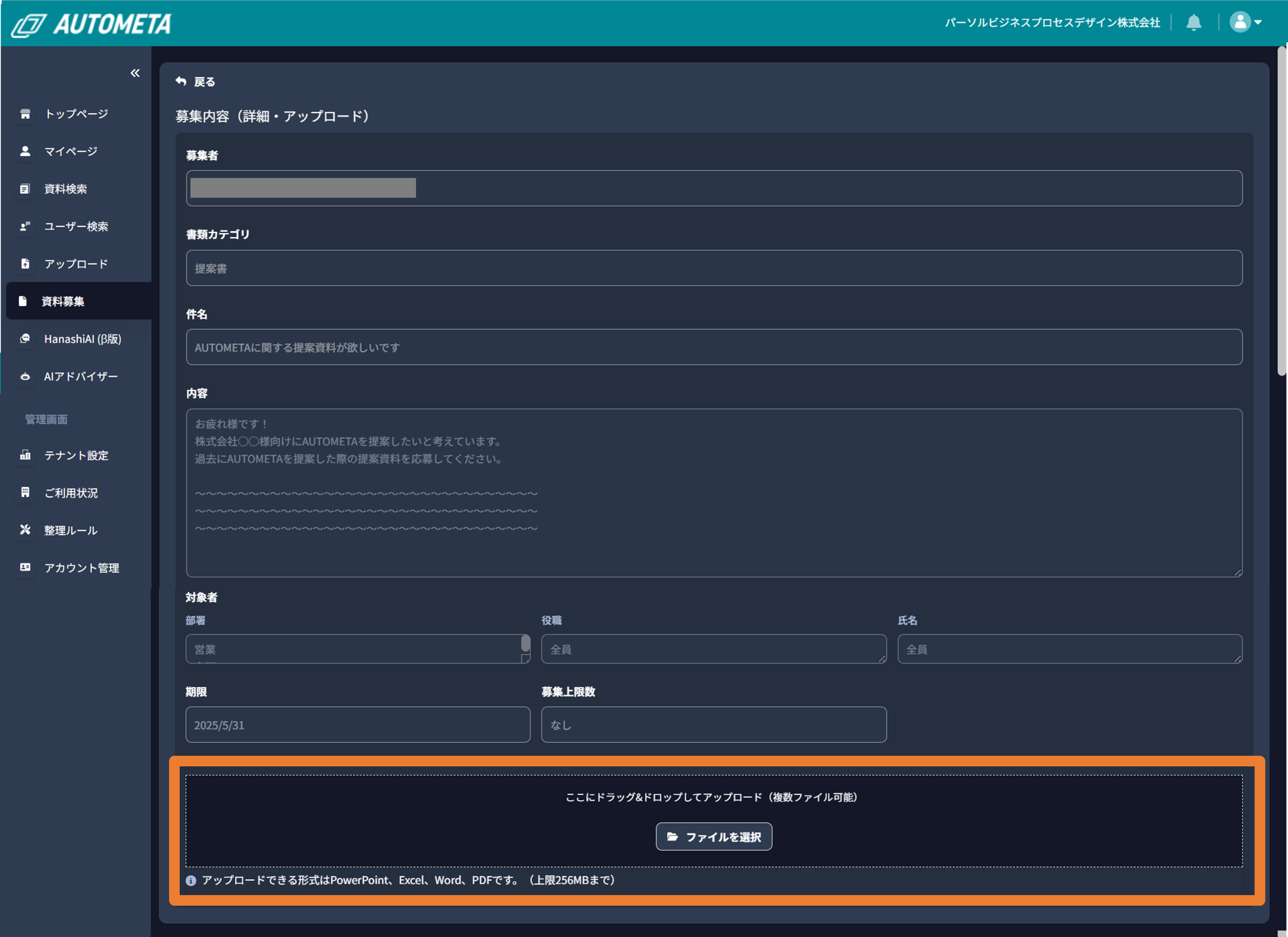The height and width of the screenshot is (937, 1288).
Task: Click the 対象者 label
Action: pos(201,597)
